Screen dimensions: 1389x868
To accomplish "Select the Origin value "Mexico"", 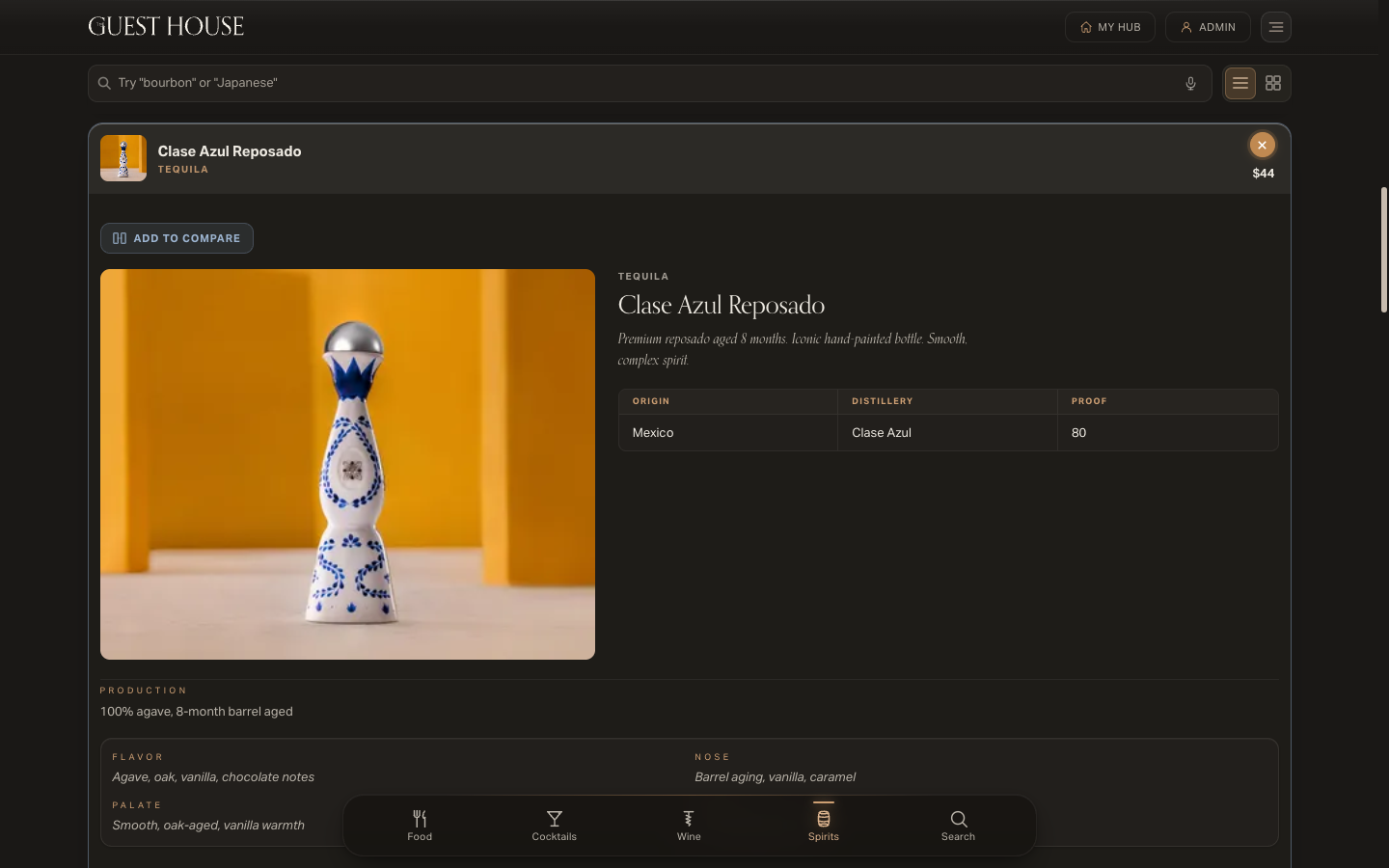I will click(653, 433).
